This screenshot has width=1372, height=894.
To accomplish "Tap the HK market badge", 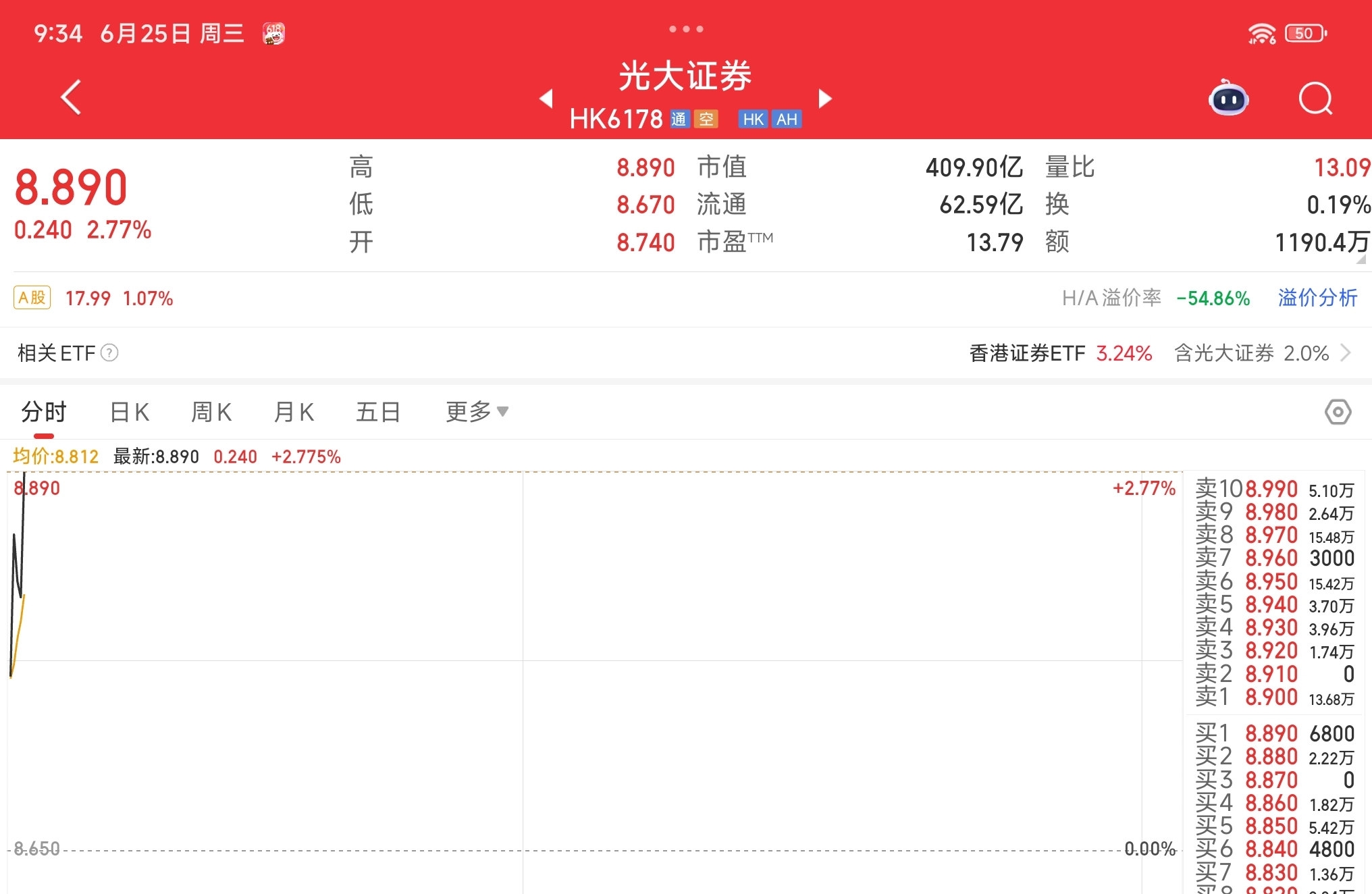I will [753, 120].
